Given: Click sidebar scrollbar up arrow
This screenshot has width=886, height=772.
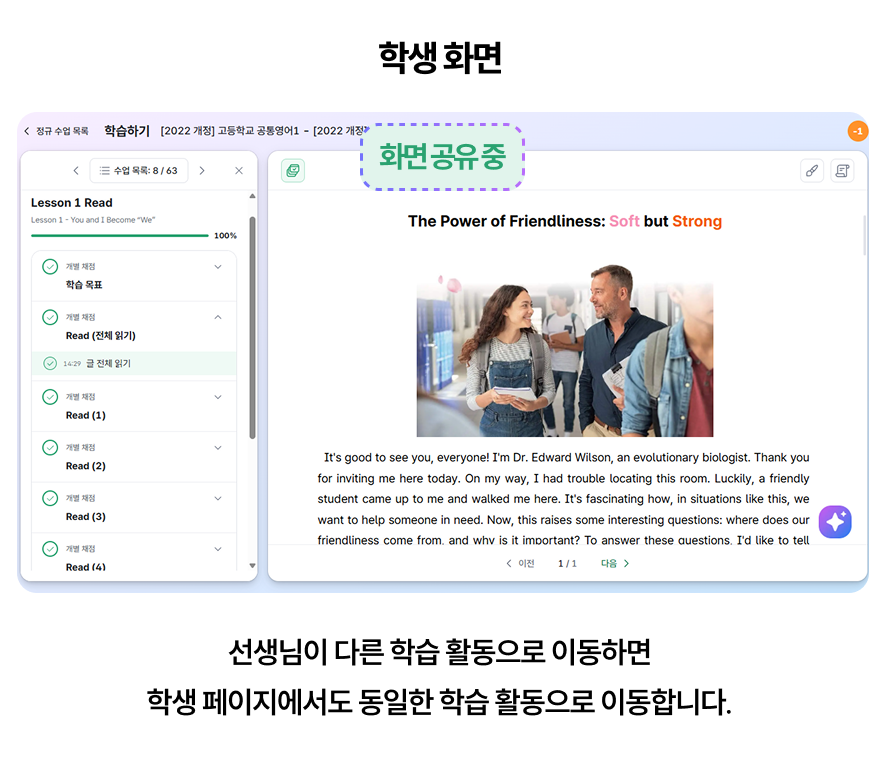Looking at the screenshot, I should [253, 196].
